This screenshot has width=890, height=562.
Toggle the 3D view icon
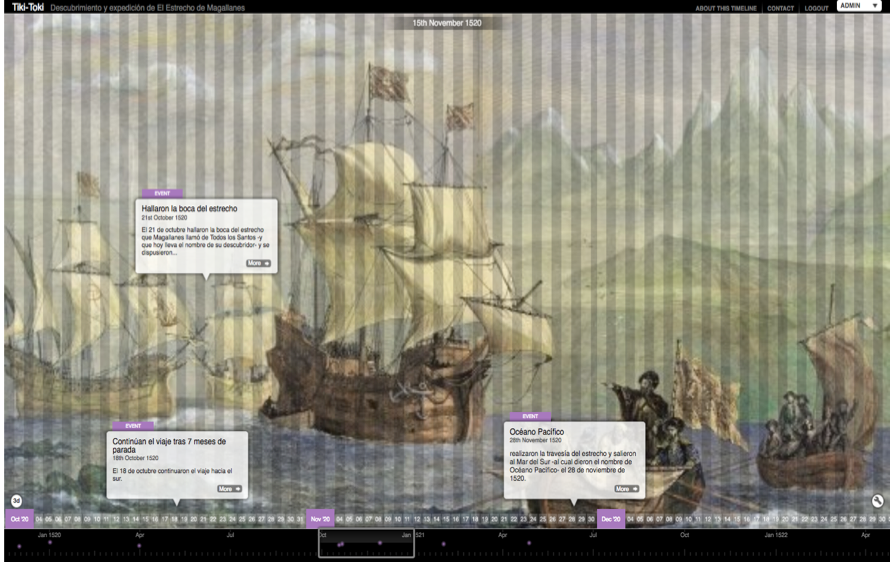click(x=16, y=501)
